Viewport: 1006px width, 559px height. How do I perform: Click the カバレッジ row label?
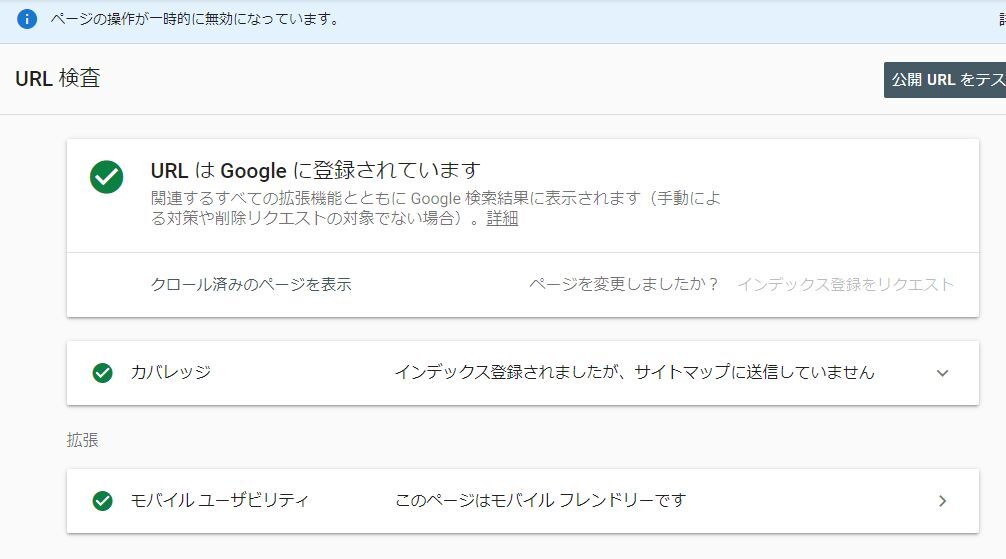[x=171, y=373]
